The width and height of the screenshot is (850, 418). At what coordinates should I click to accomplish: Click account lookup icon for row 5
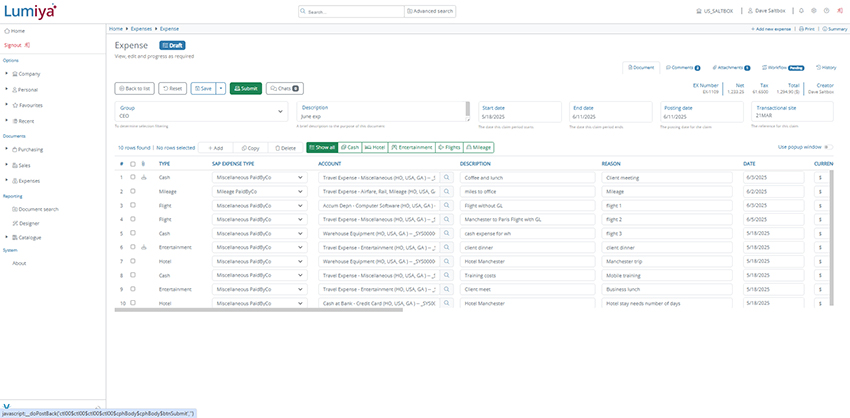447,233
